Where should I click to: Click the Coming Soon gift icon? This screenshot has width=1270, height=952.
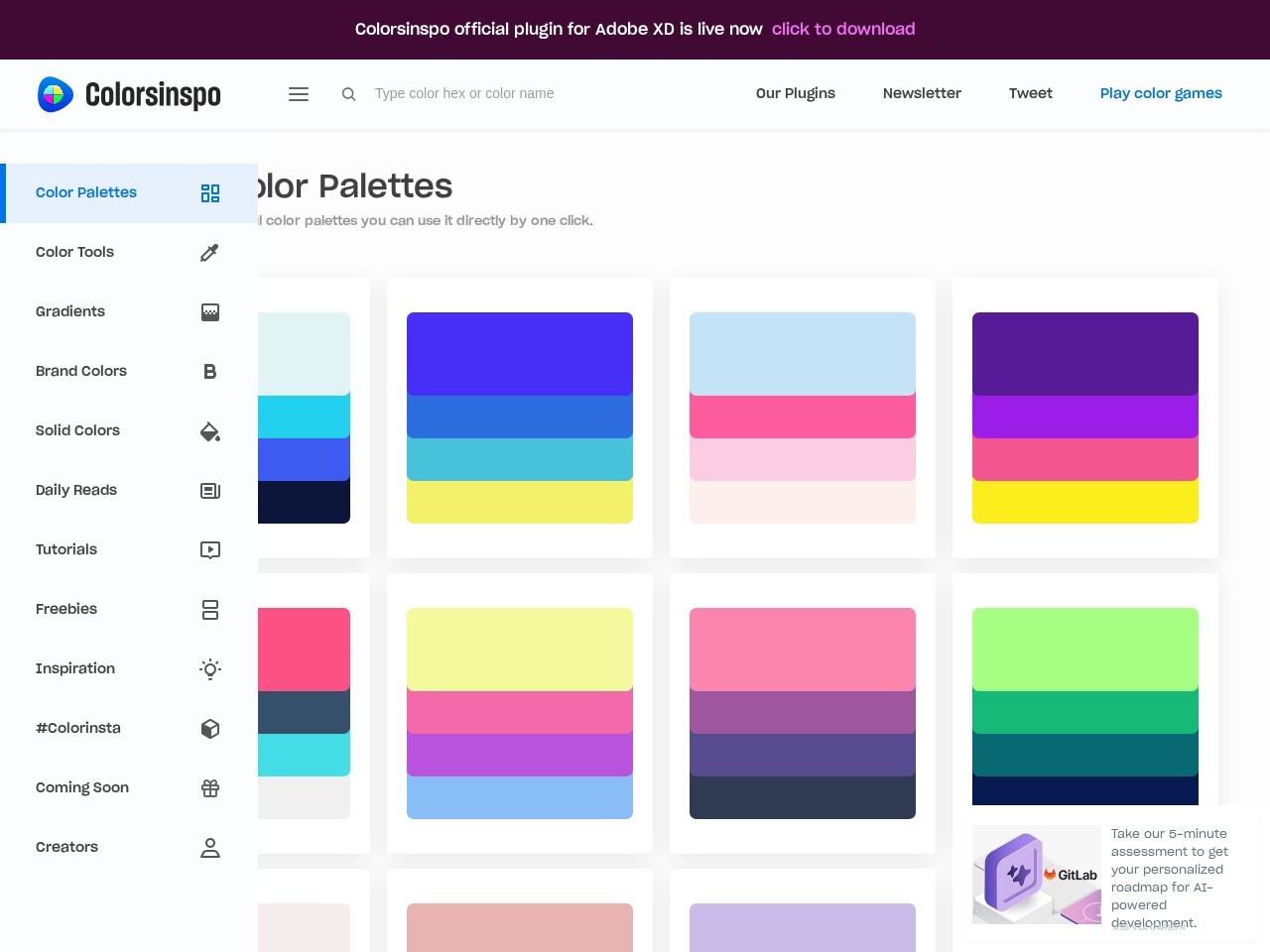point(210,788)
